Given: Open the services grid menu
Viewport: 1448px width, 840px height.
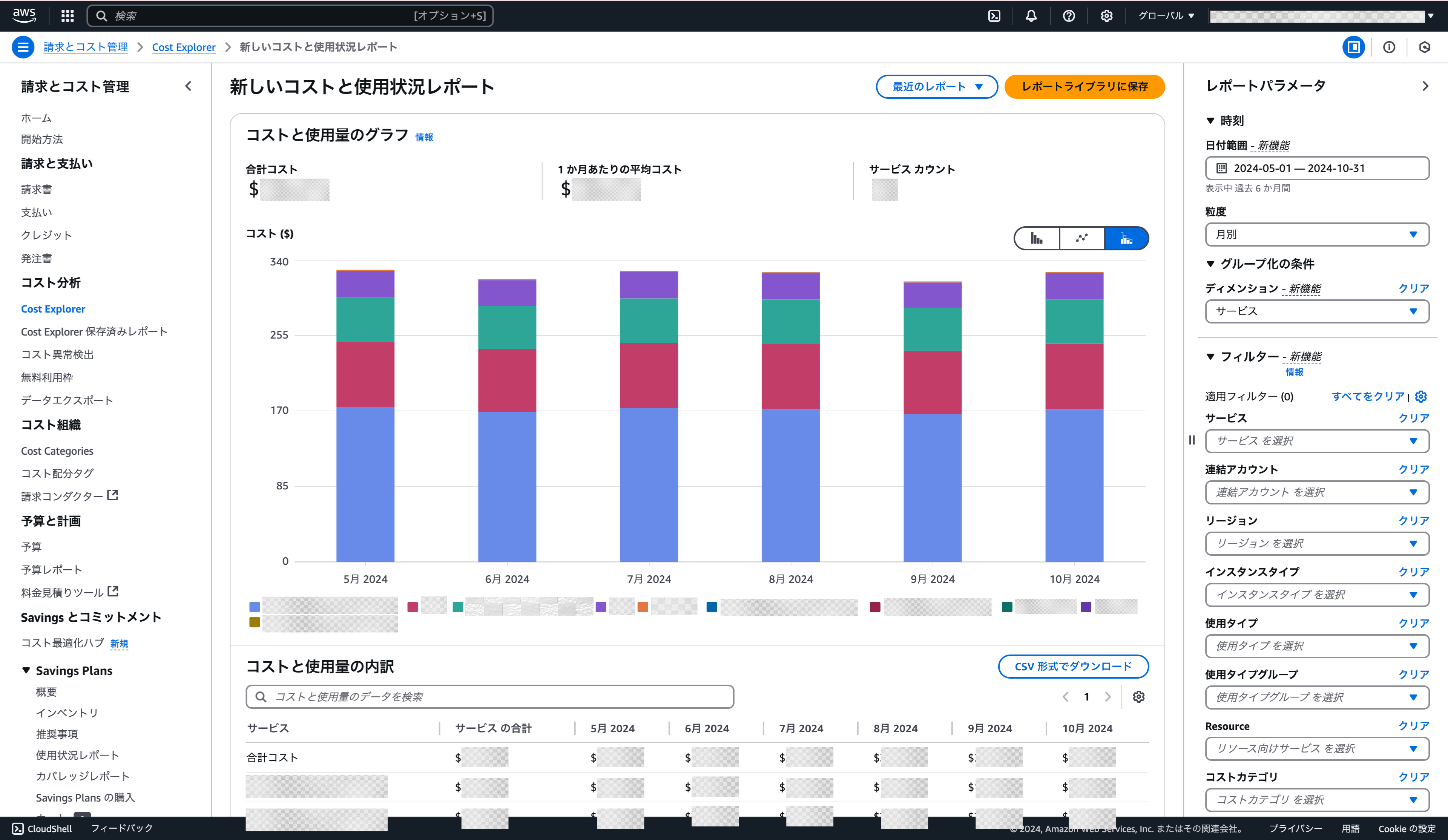Looking at the screenshot, I should [x=67, y=15].
